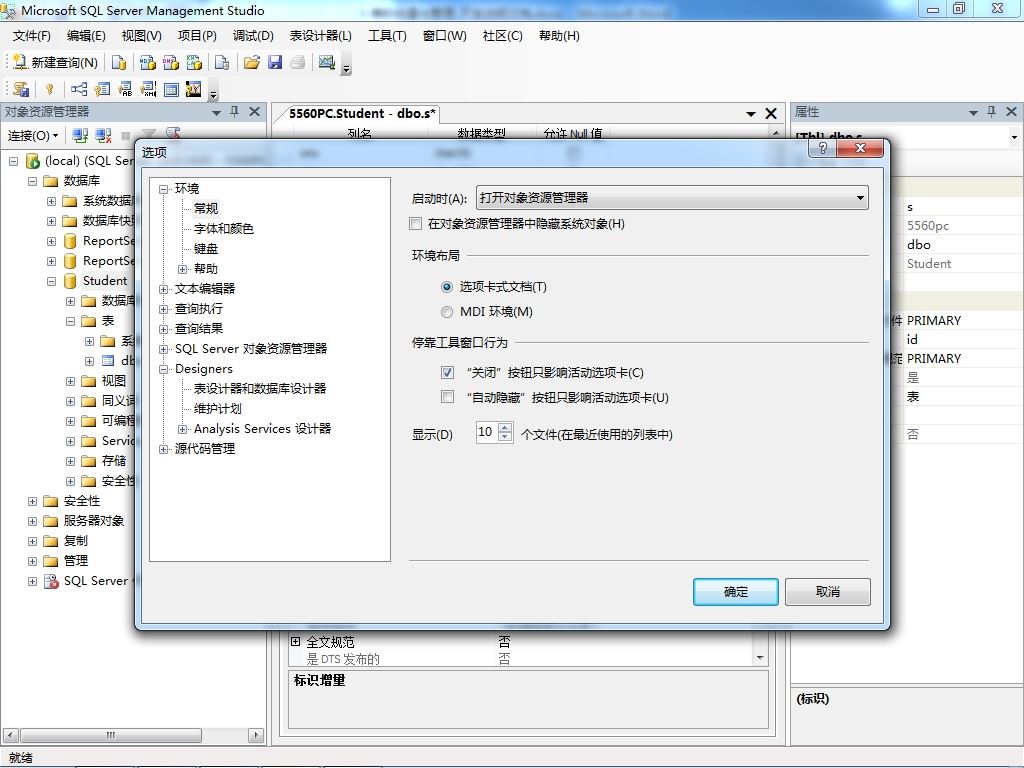Expand the 服务器对象 folder

click(x=32, y=521)
